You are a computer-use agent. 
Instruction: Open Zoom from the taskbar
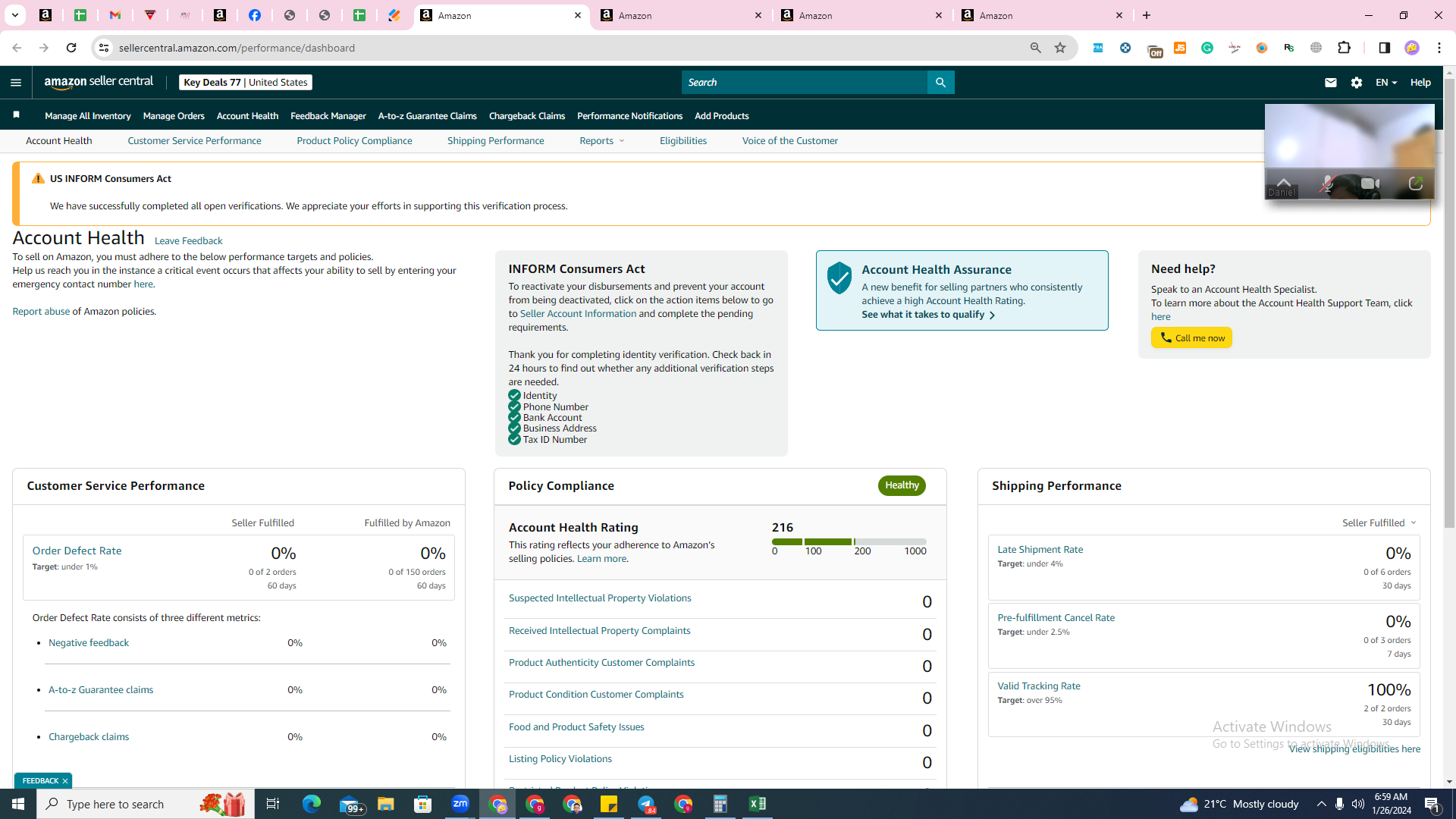460,804
